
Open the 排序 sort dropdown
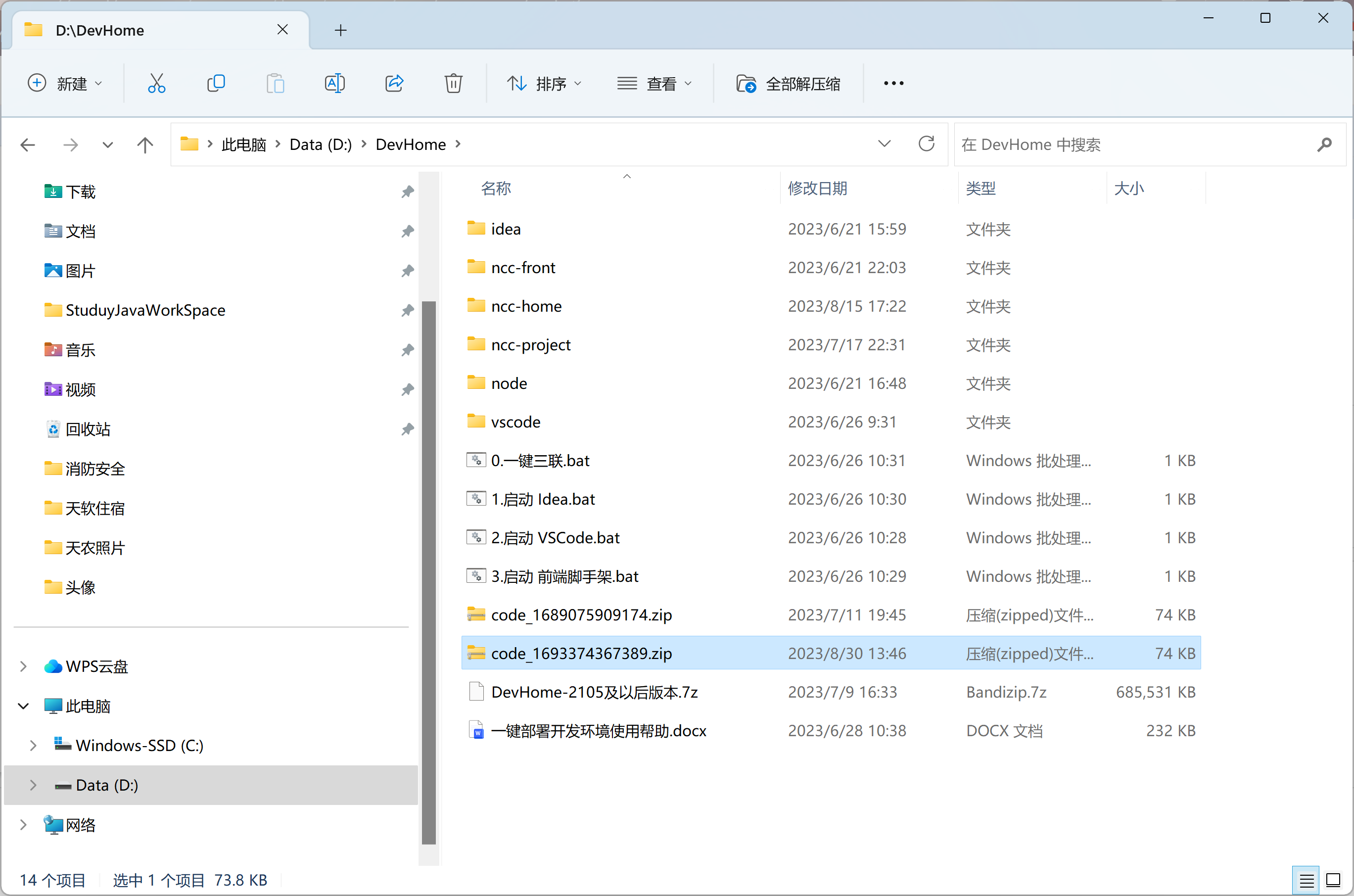[544, 84]
